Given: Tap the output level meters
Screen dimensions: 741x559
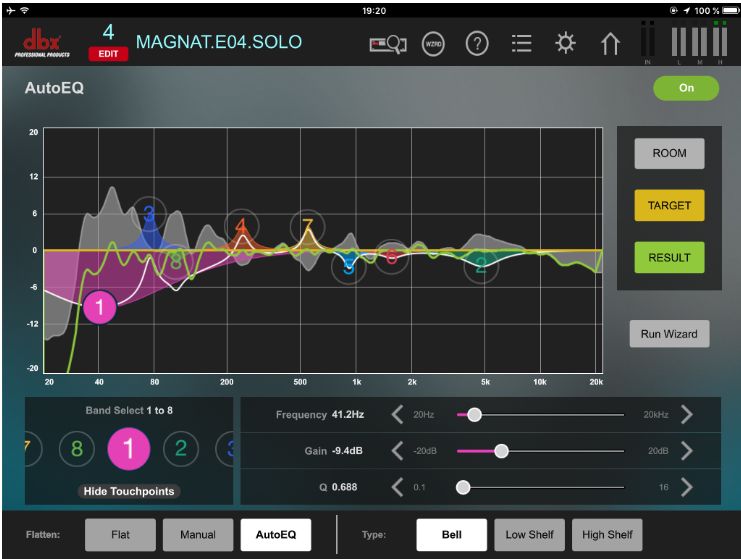Looking at the screenshot, I should coord(699,43).
